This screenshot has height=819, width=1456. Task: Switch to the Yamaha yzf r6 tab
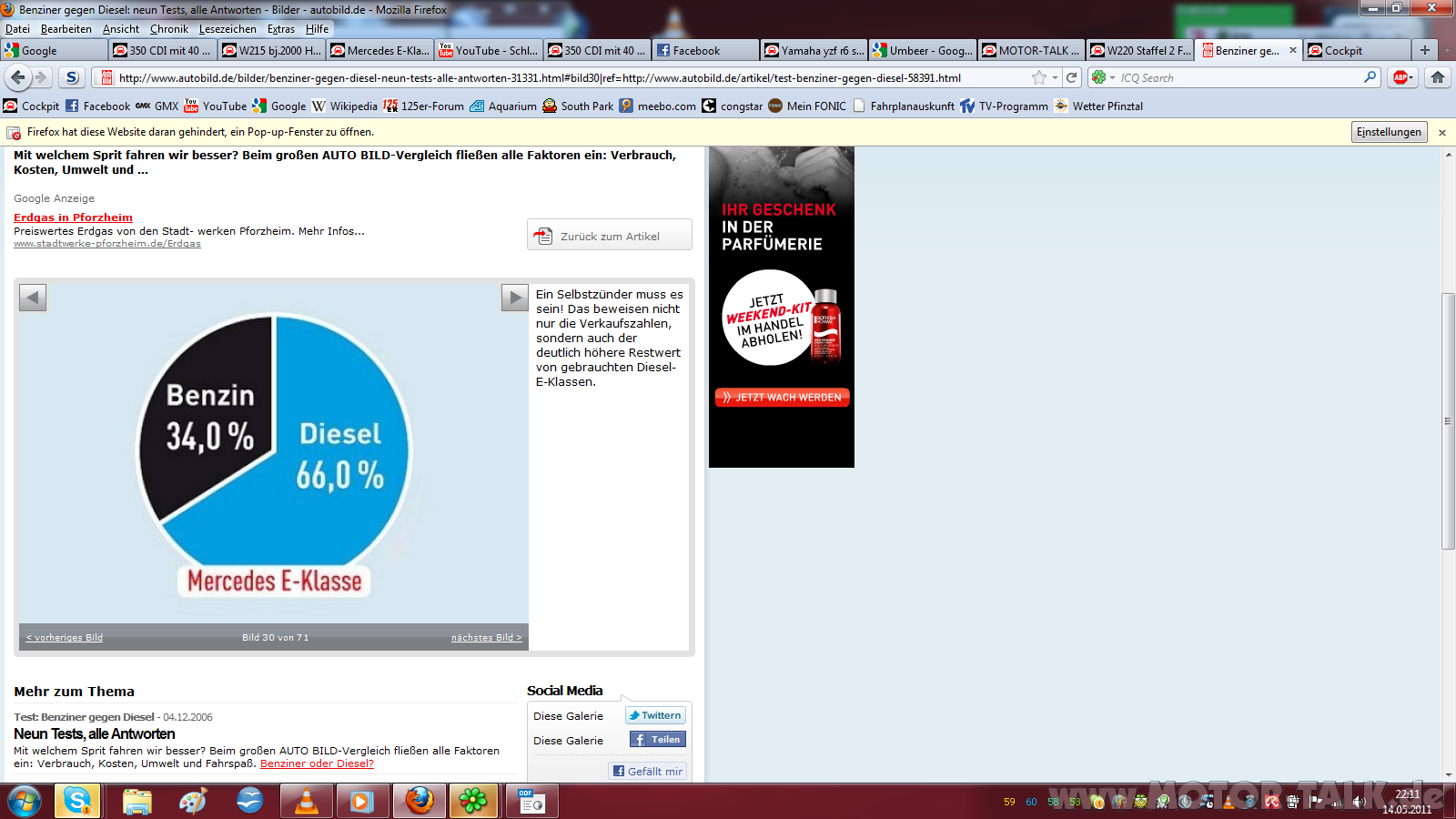click(814, 50)
